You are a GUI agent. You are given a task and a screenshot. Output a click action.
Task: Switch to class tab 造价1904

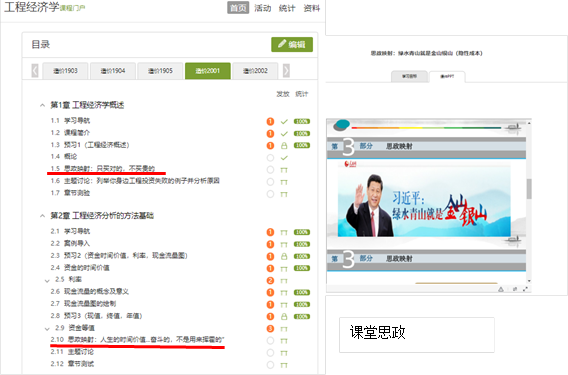coord(113,71)
